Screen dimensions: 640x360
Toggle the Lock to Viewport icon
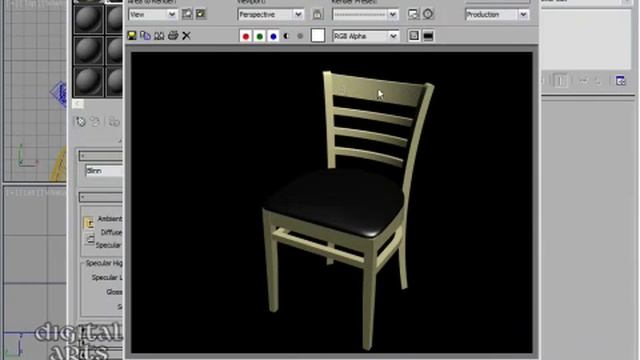(317, 14)
